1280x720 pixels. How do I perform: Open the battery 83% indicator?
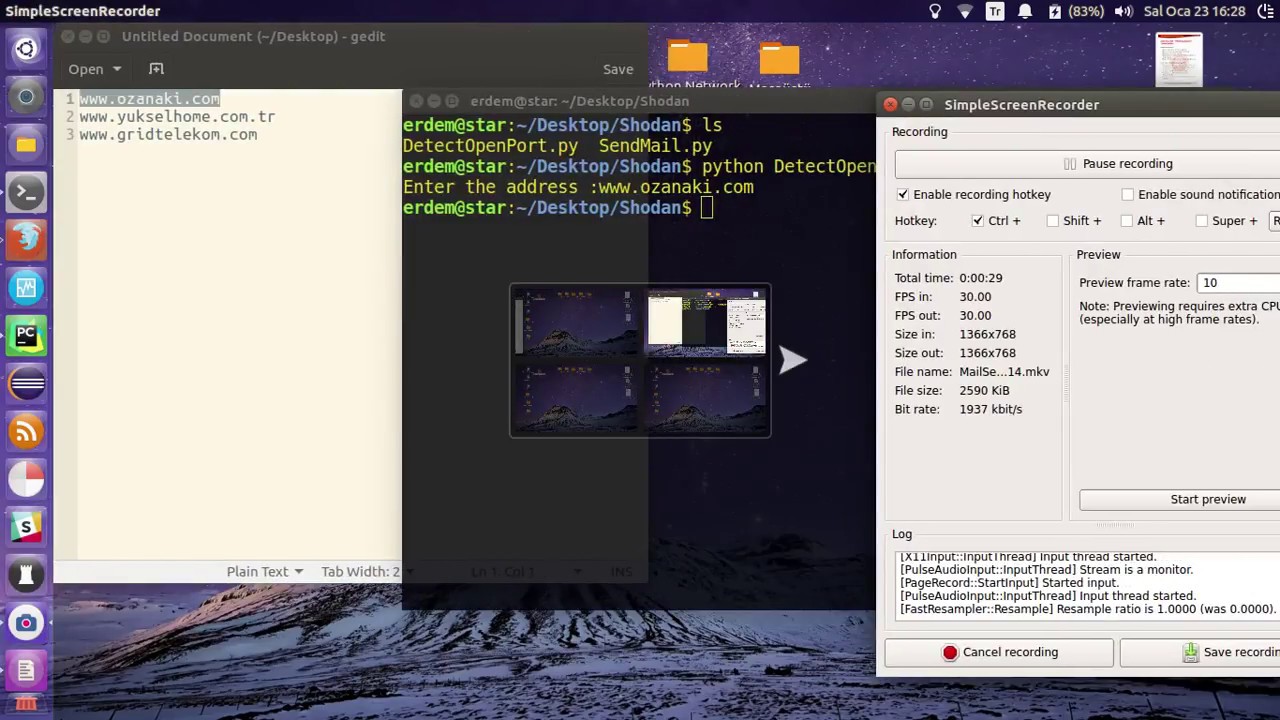[x=1075, y=11]
